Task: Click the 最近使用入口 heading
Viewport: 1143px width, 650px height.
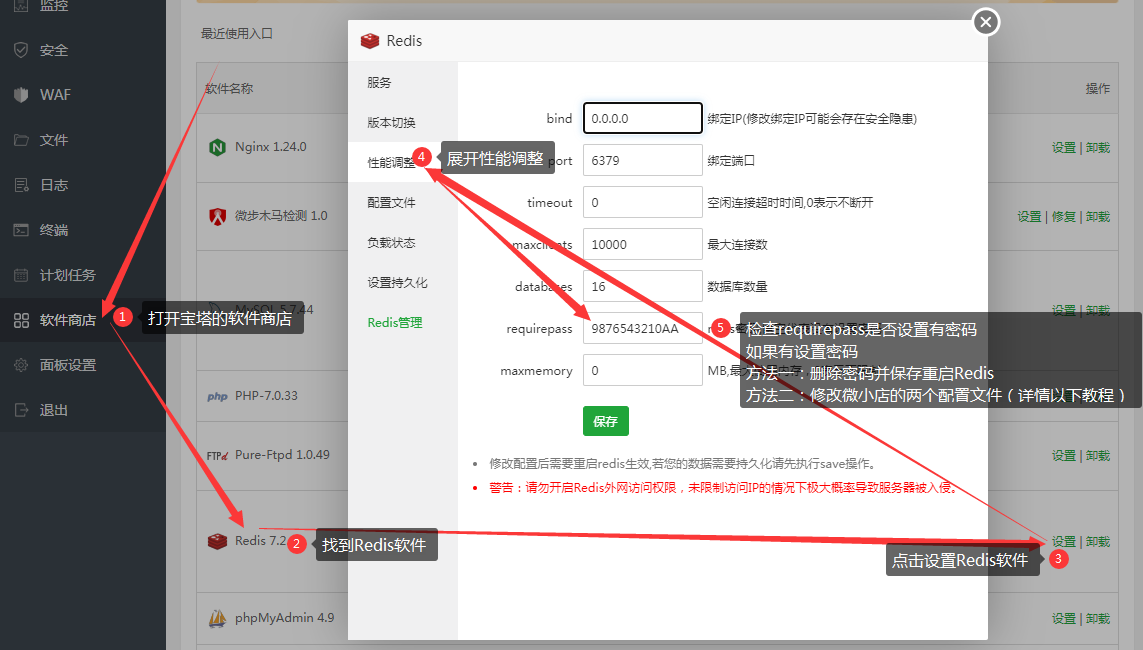Action: point(237,34)
